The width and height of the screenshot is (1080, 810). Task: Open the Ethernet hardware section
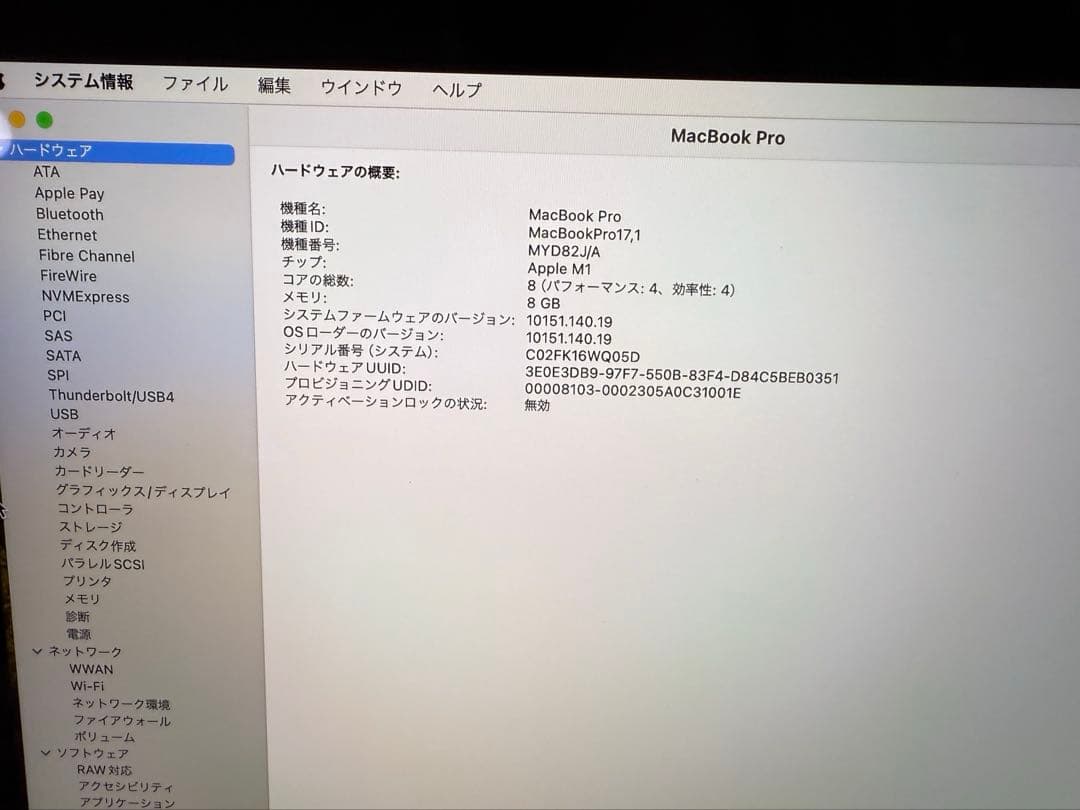tap(67, 235)
